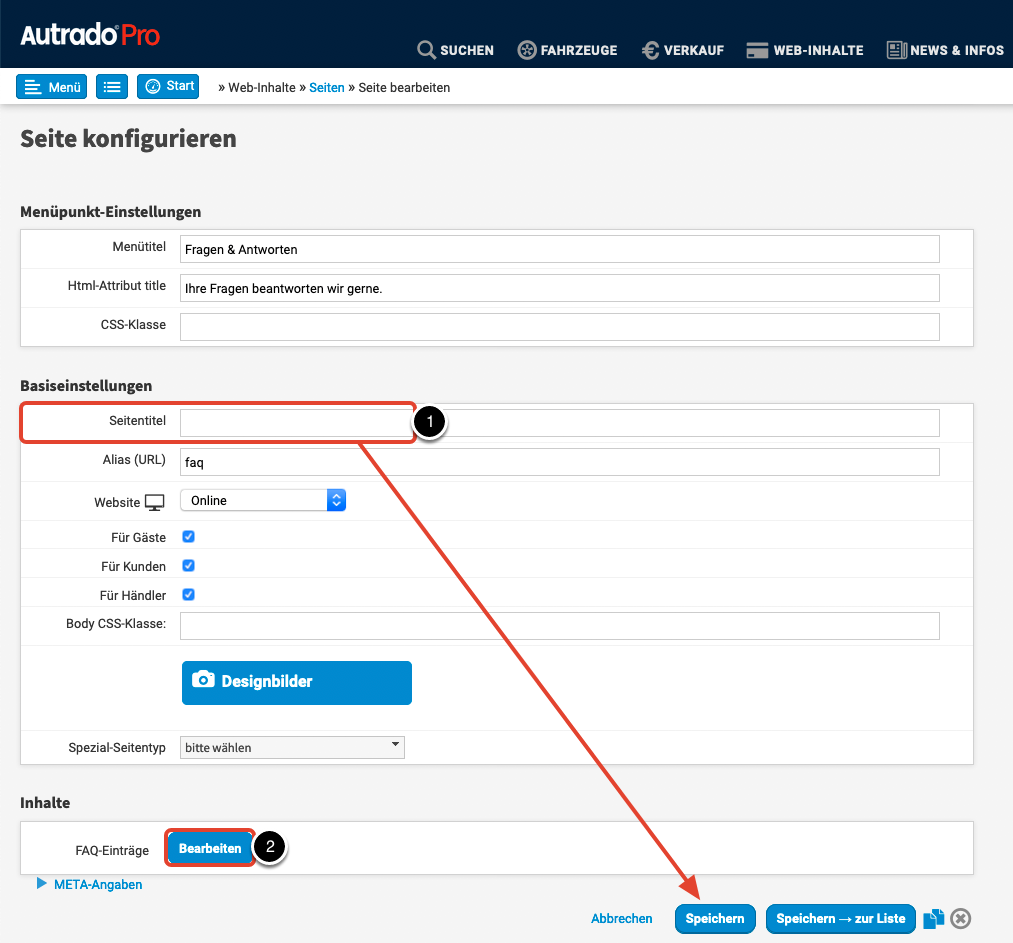This screenshot has height=943, width=1013.
Task: Click the Seitentitel input field
Action: 559,423
